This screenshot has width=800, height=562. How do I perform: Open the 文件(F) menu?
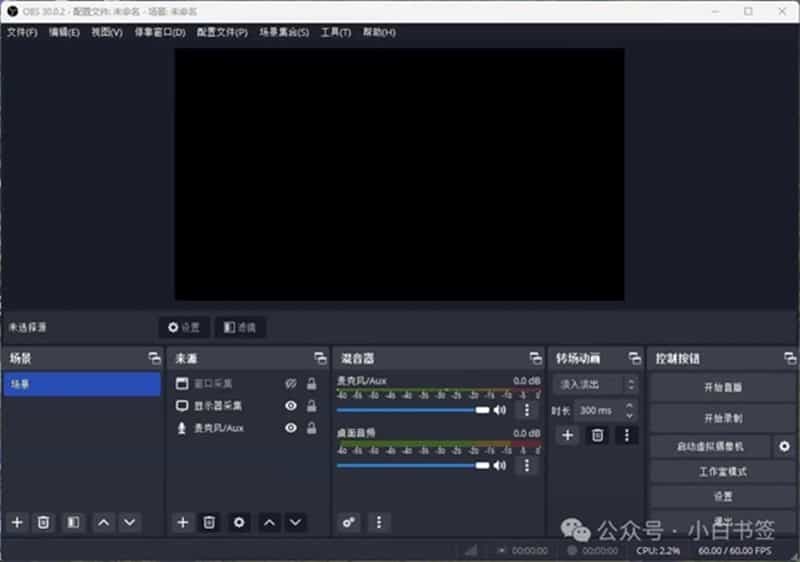[x=22, y=32]
